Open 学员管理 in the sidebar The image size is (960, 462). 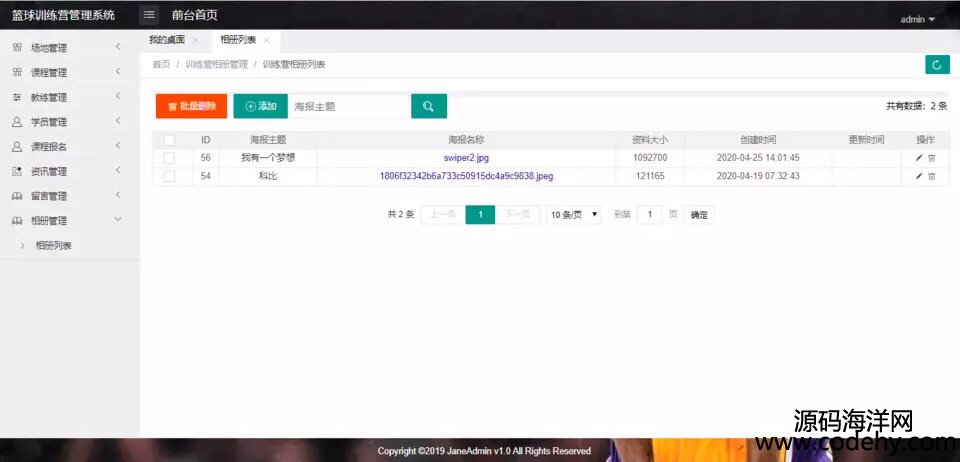click(49, 122)
